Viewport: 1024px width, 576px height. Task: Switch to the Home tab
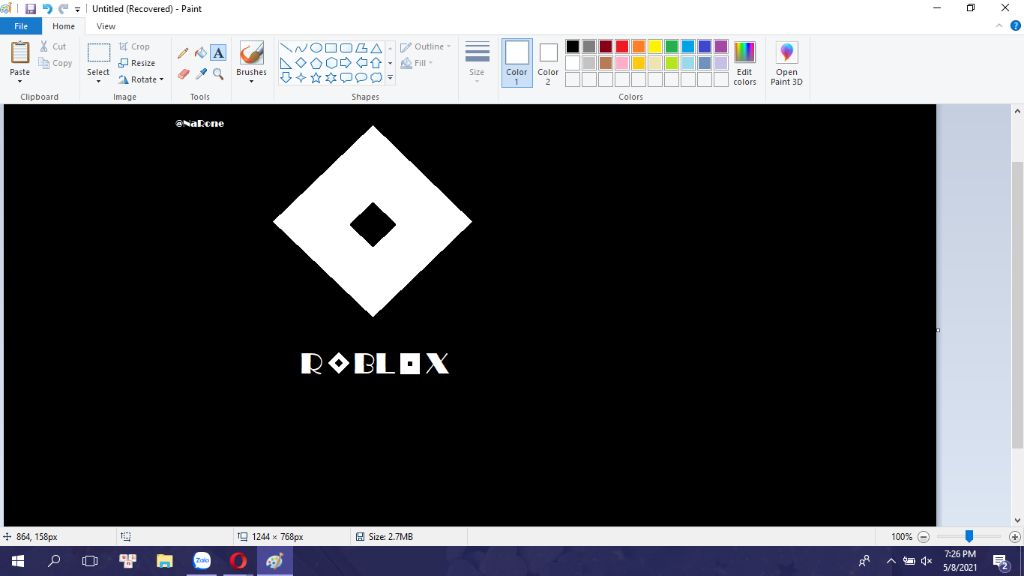pyautogui.click(x=63, y=26)
